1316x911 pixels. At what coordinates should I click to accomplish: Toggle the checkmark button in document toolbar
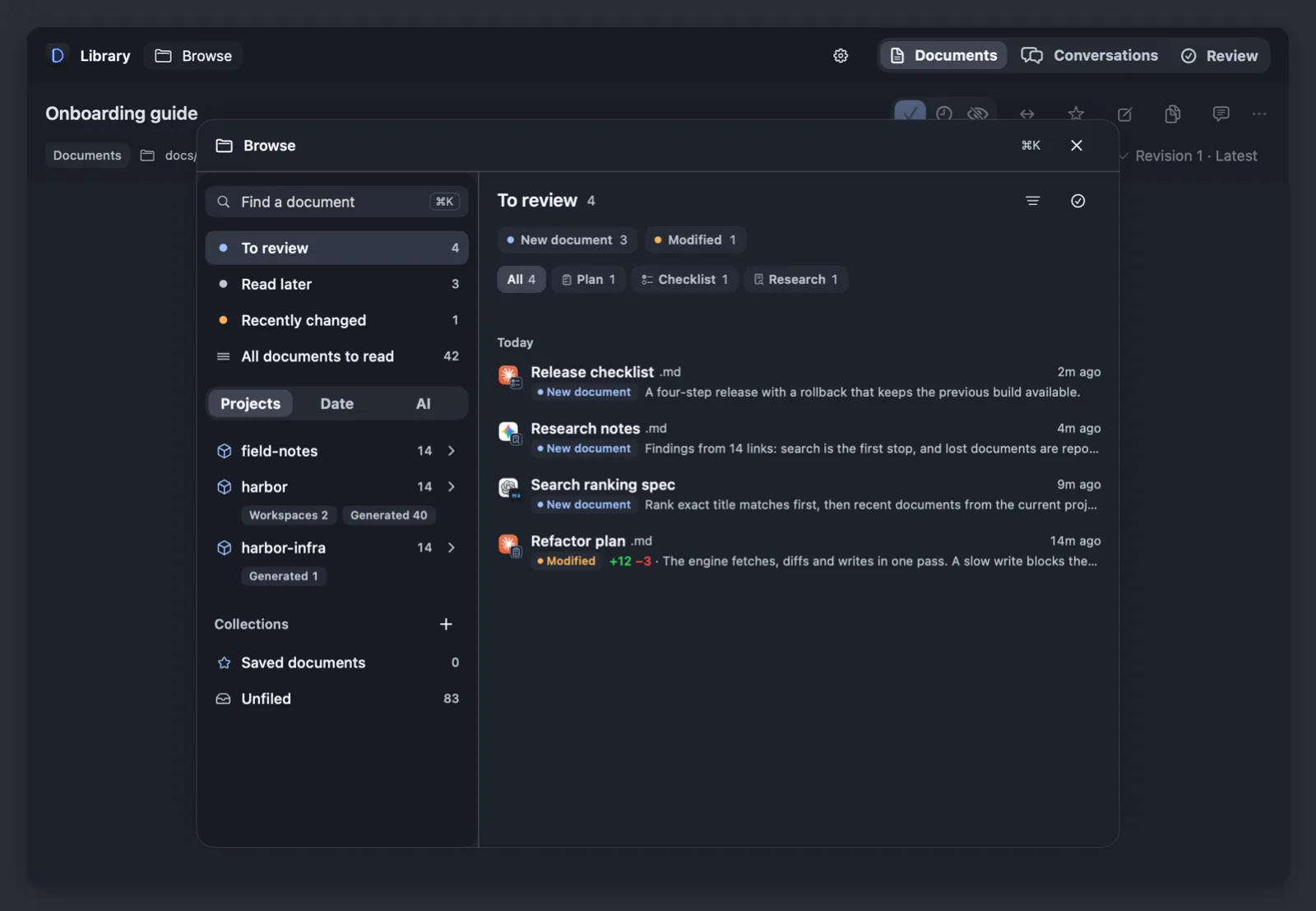point(910,111)
